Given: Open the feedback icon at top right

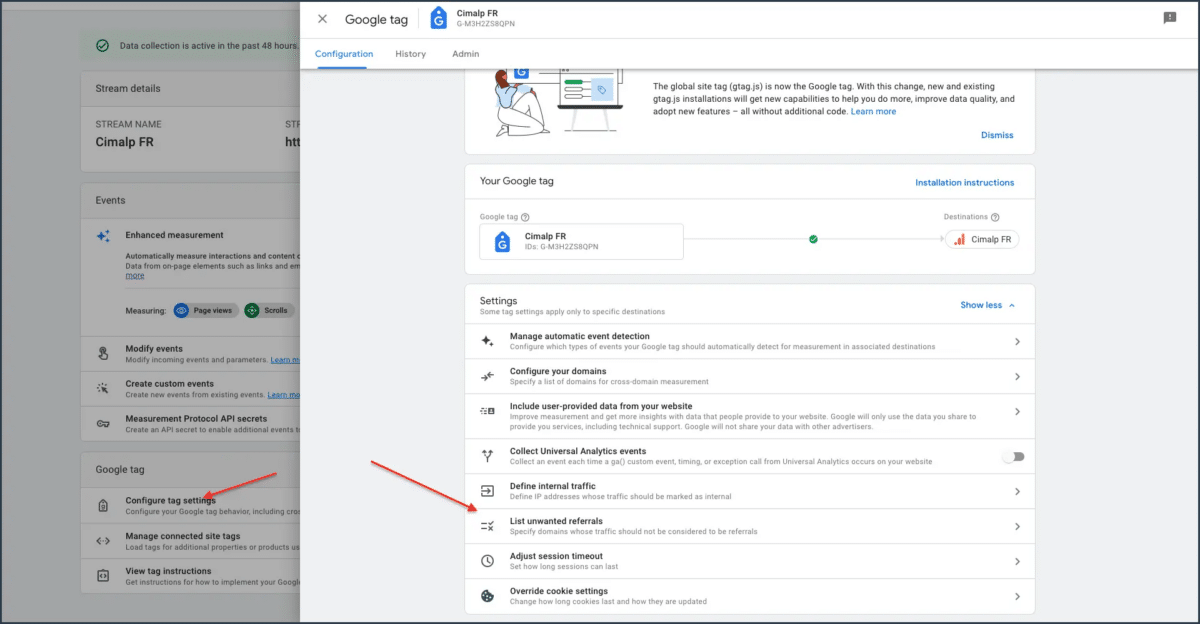Looking at the screenshot, I should pyautogui.click(x=1169, y=18).
